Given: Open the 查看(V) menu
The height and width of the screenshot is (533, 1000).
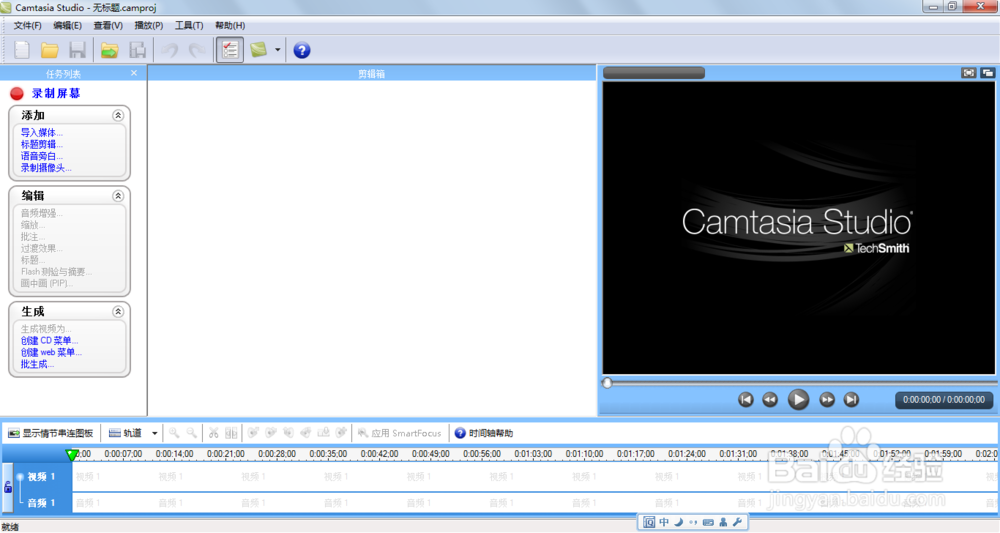Looking at the screenshot, I should (x=108, y=26).
